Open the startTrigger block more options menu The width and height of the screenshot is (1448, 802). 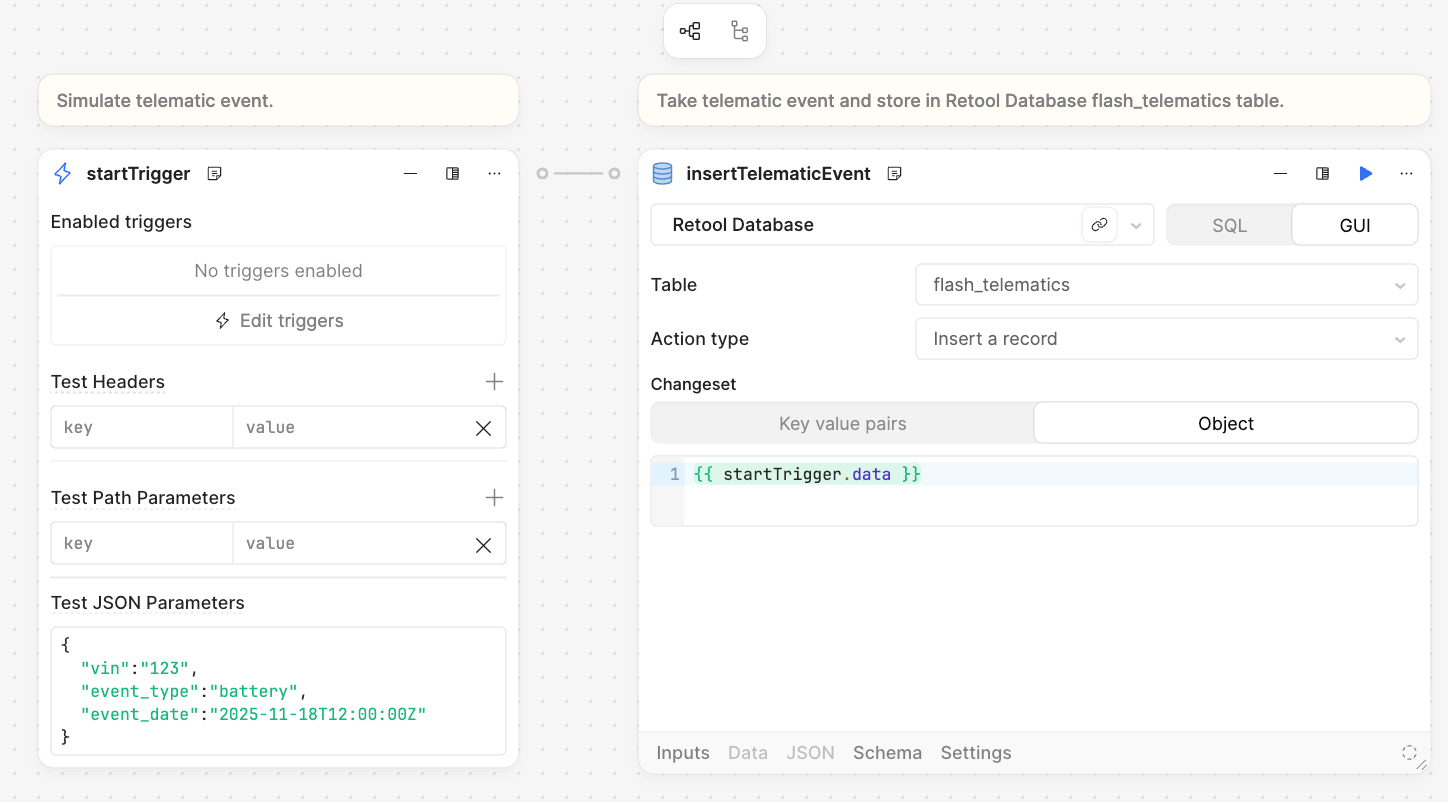coord(494,174)
